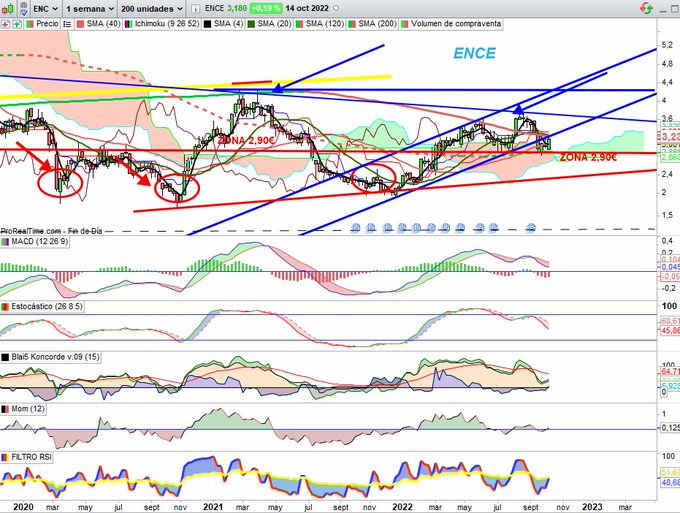Click the 5,2 price axis label
This screenshot has width=680, height=513.
tap(667, 45)
